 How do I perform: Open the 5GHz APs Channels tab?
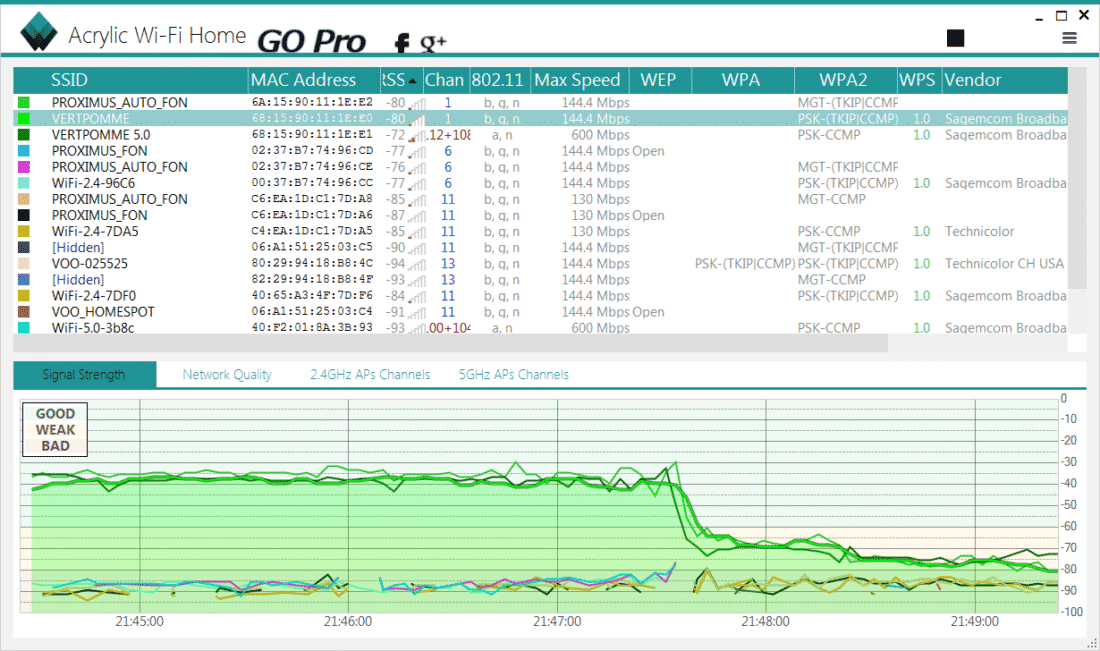pos(514,375)
